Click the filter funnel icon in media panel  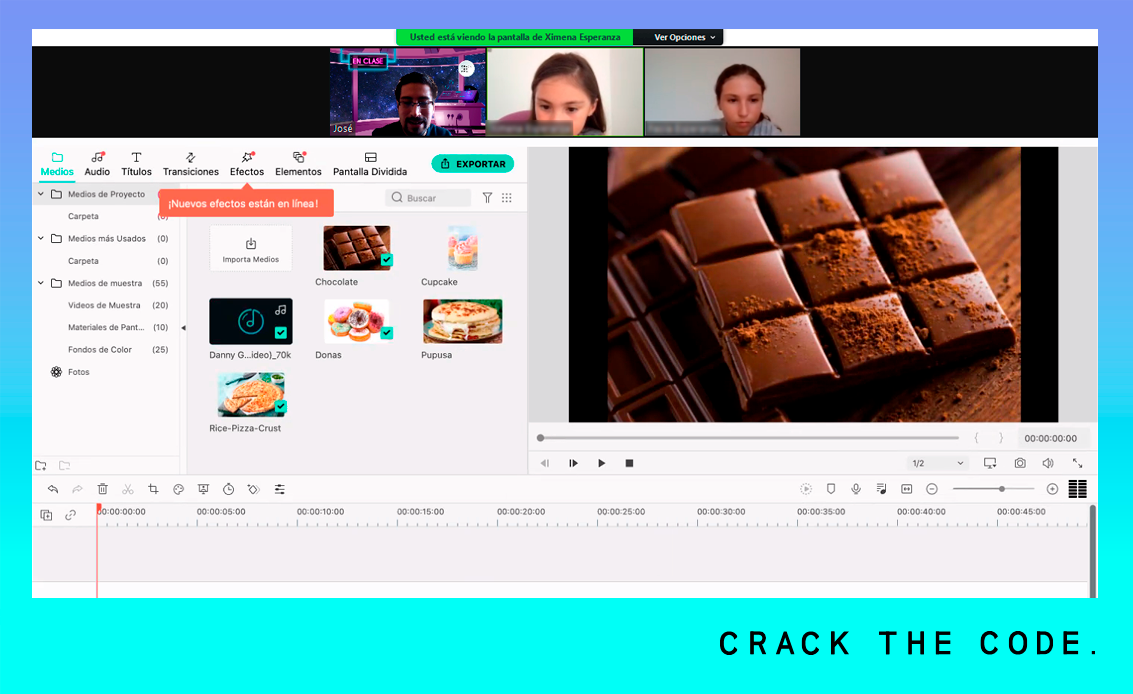click(x=488, y=197)
